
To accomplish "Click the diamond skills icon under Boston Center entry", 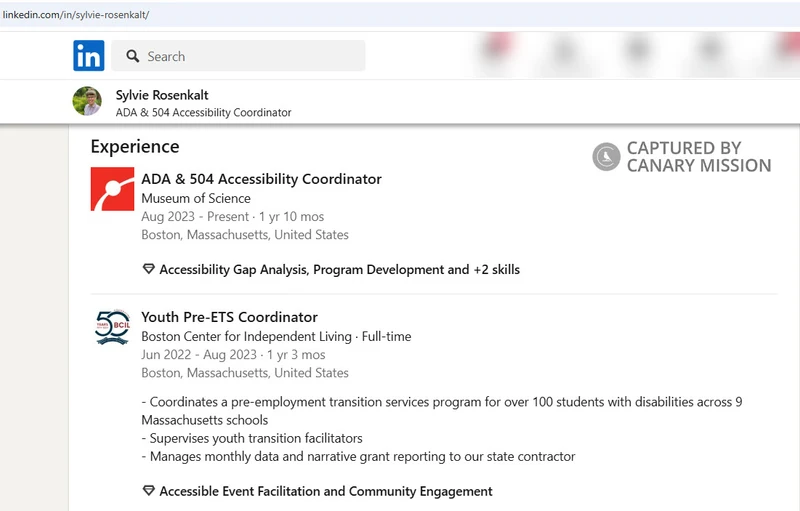I will 148,491.
